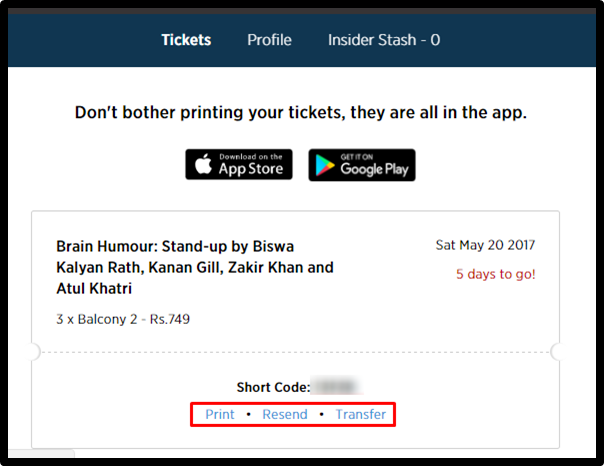Image resolution: width=604 pixels, height=466 pixels.
Task: Open the Tickets tab
Action: [186, 40]
